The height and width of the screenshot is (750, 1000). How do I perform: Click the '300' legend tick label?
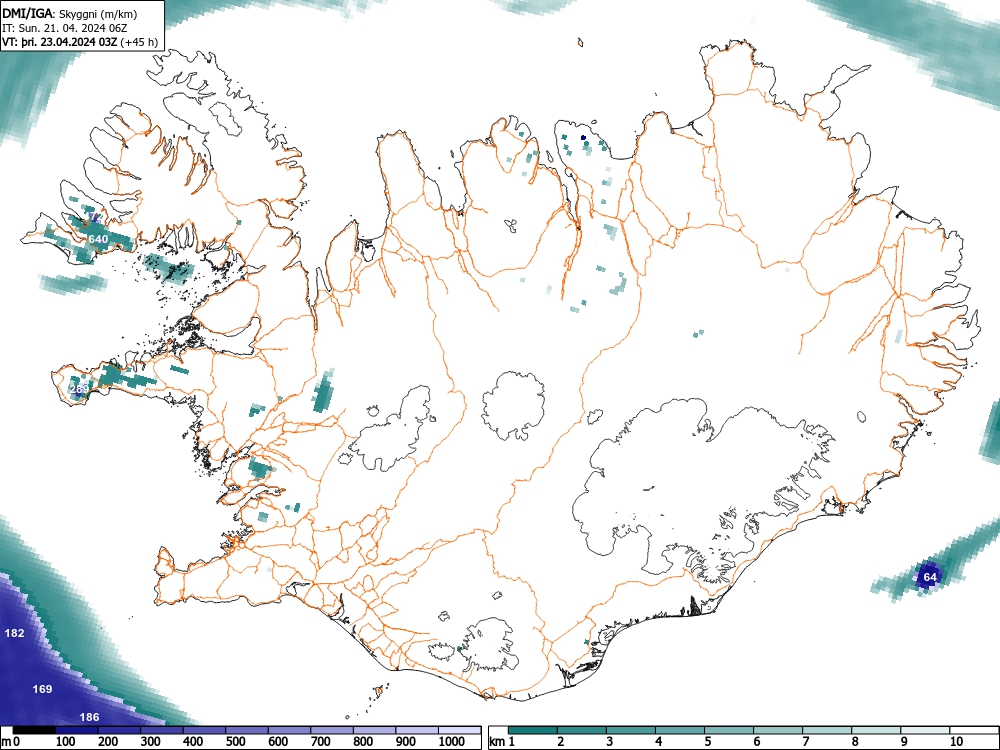coord(151,742)
